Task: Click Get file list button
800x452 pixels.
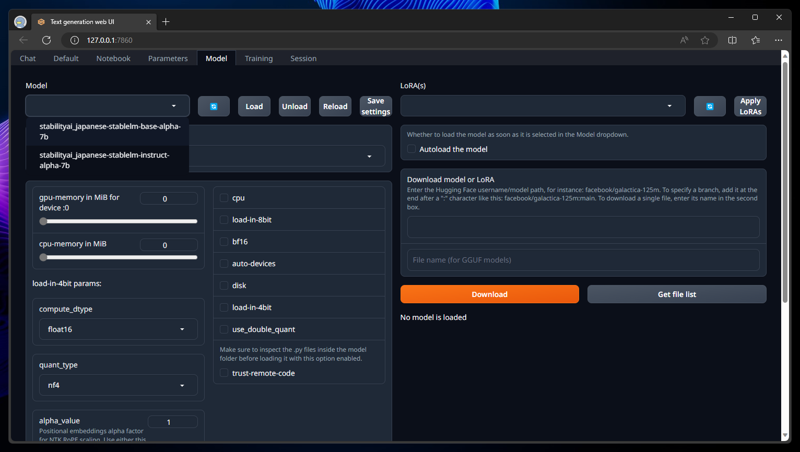Action: [x=677, y=294]
